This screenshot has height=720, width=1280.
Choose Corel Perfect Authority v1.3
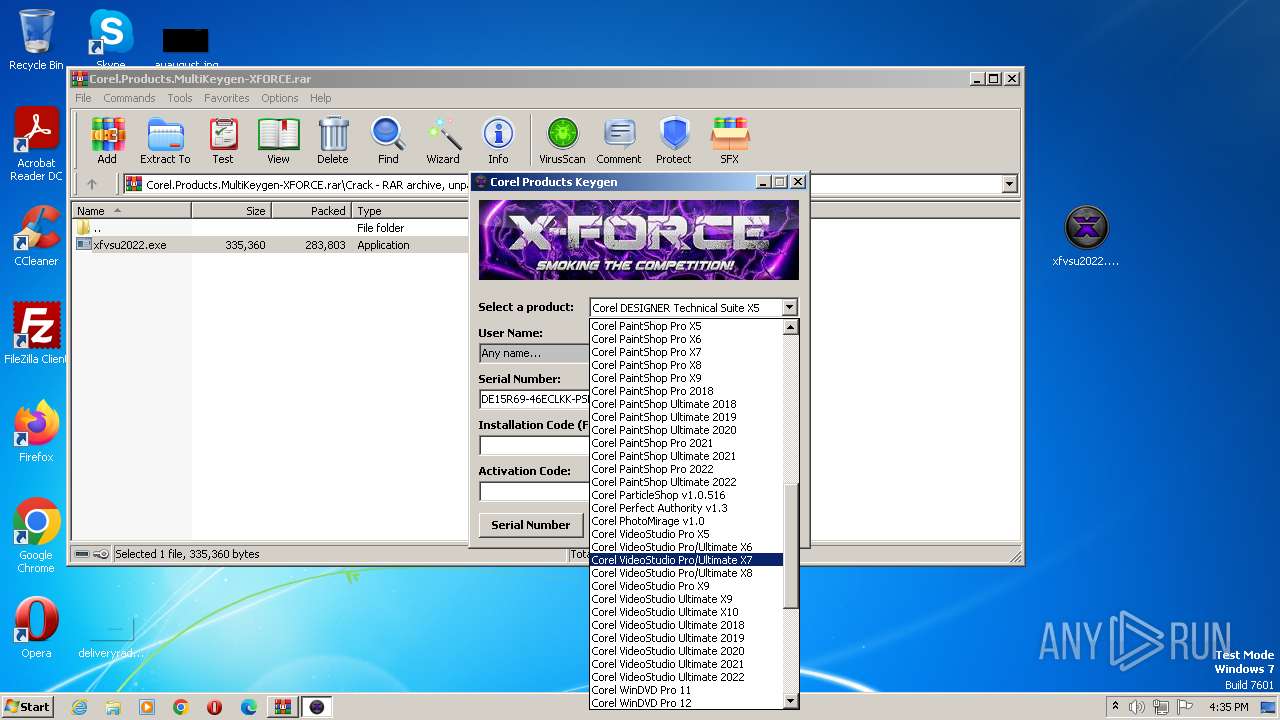(686, 508)
